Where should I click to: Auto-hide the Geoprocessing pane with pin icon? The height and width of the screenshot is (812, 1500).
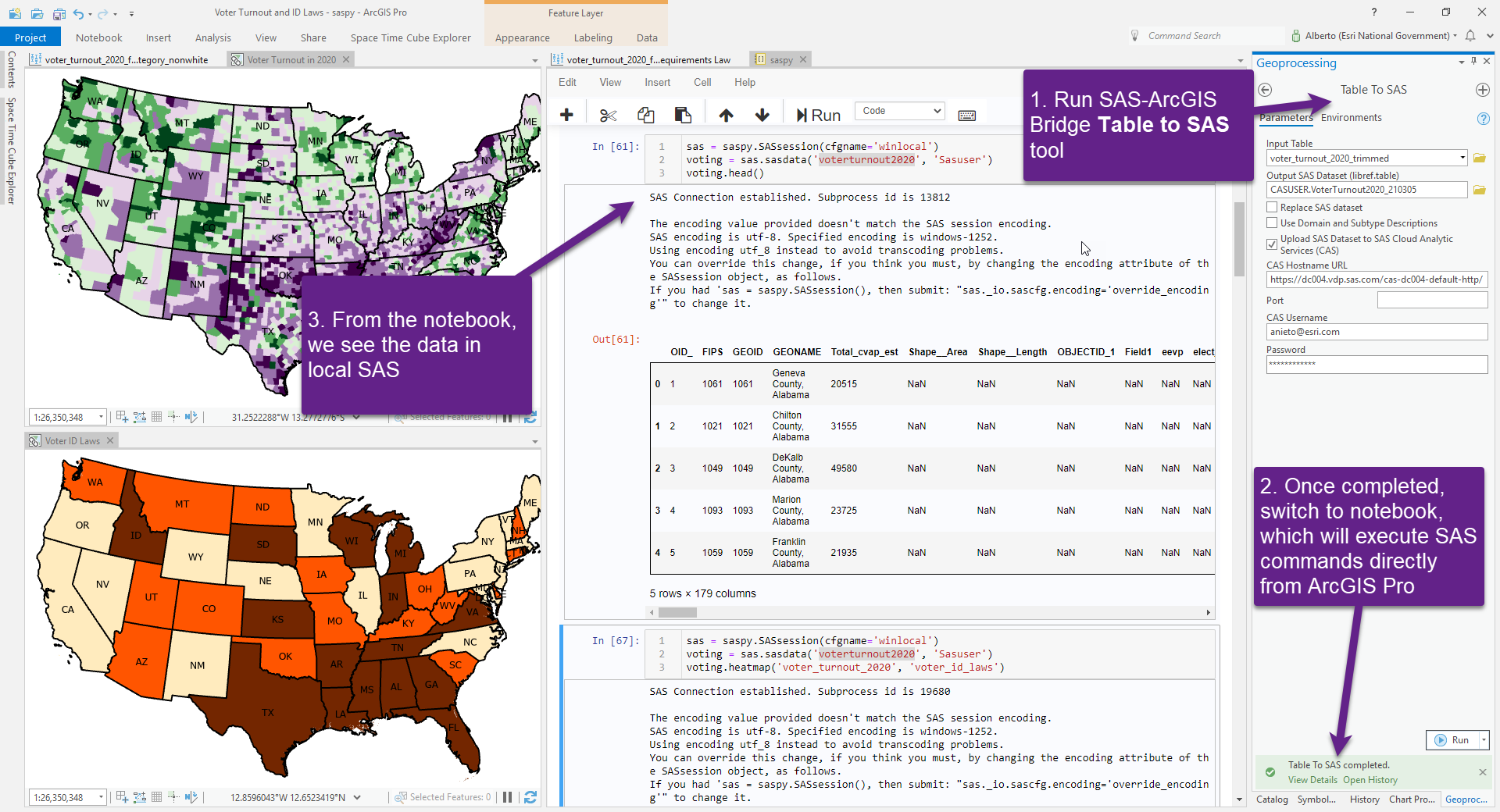(1473, 61)
